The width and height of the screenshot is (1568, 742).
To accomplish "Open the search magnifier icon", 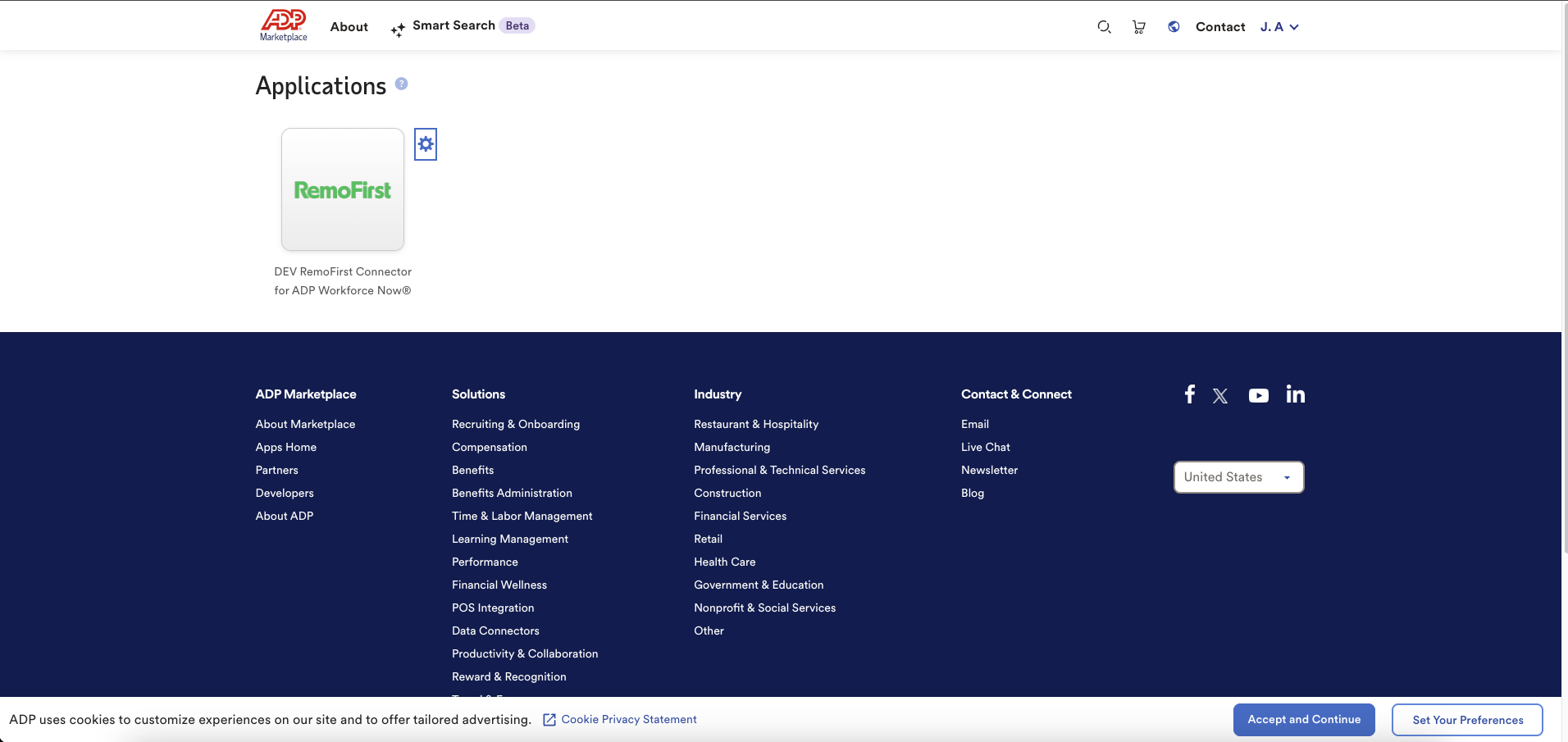I will [1104, 27].
